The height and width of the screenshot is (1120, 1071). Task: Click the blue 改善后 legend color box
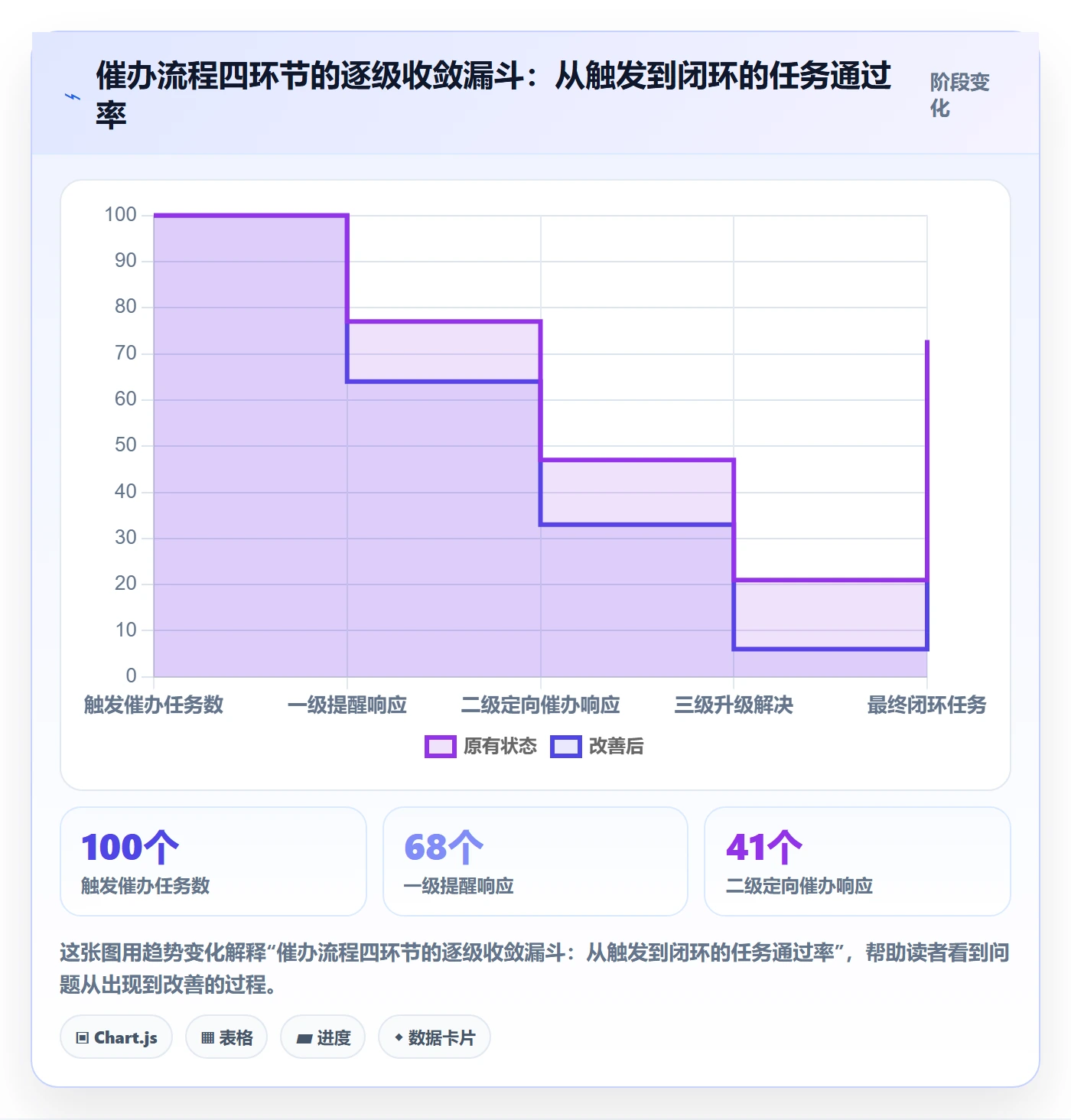pos(566,747)
